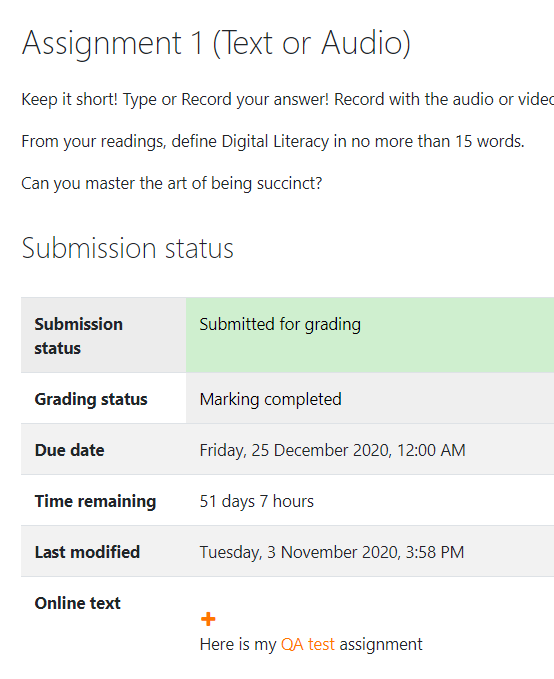554x679 pixels.
Task: Open the orange "QA test" link
Action: click(308, 644)
